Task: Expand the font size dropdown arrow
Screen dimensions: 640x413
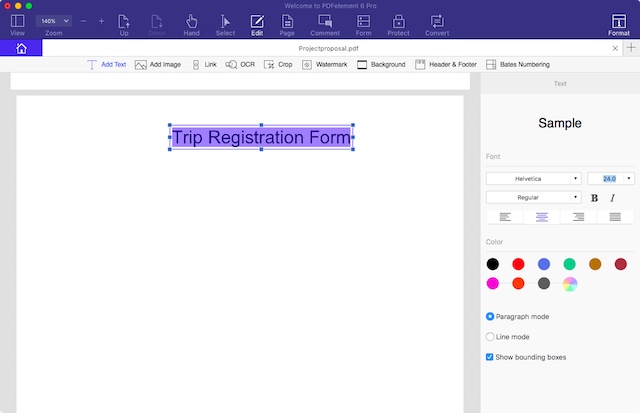Action: [629, 178]
